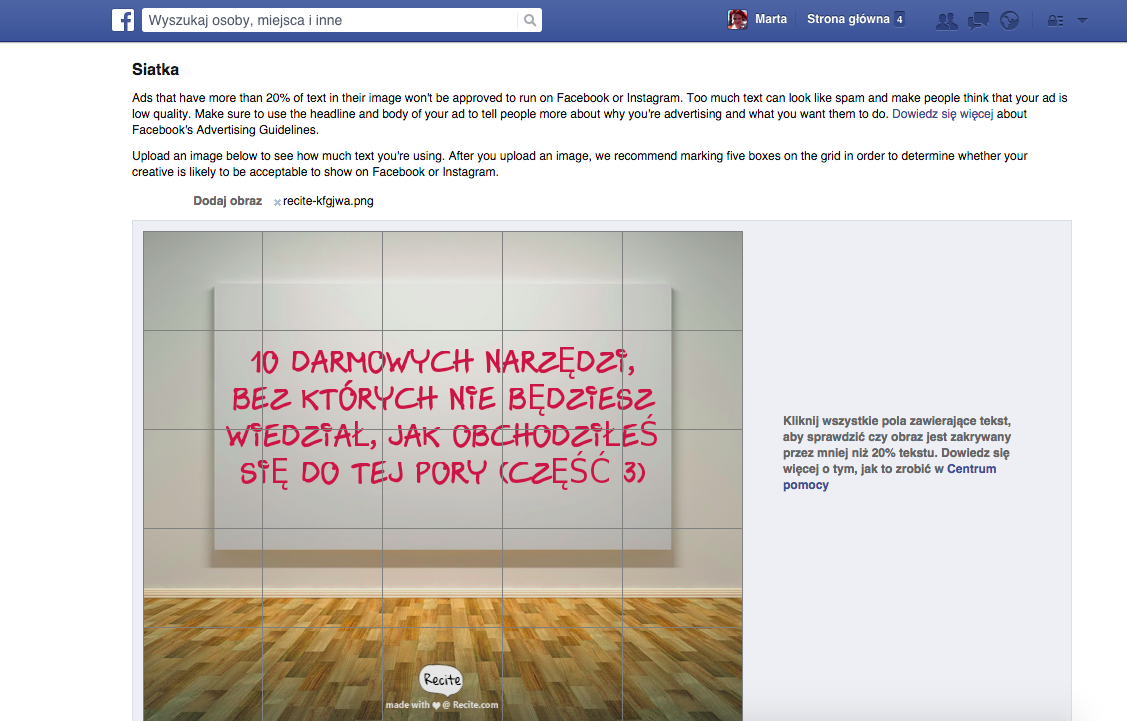Expand the account menu dropdown arrow
This screenshot has height=721, width=1127.
[1082, 20]
